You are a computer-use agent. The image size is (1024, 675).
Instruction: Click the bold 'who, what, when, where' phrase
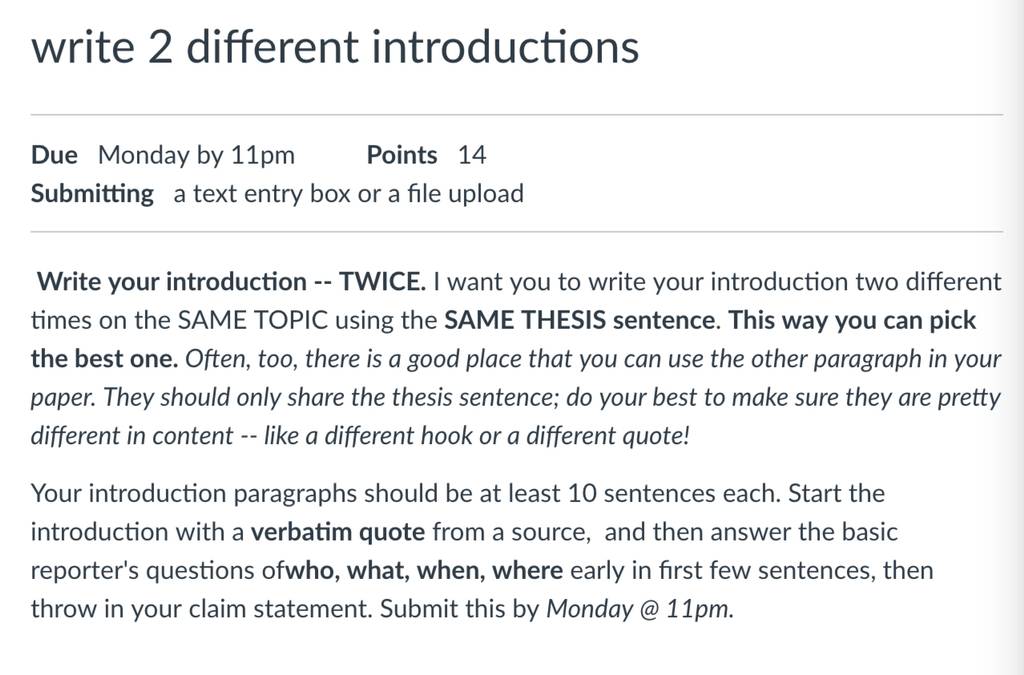click(424, 571)
